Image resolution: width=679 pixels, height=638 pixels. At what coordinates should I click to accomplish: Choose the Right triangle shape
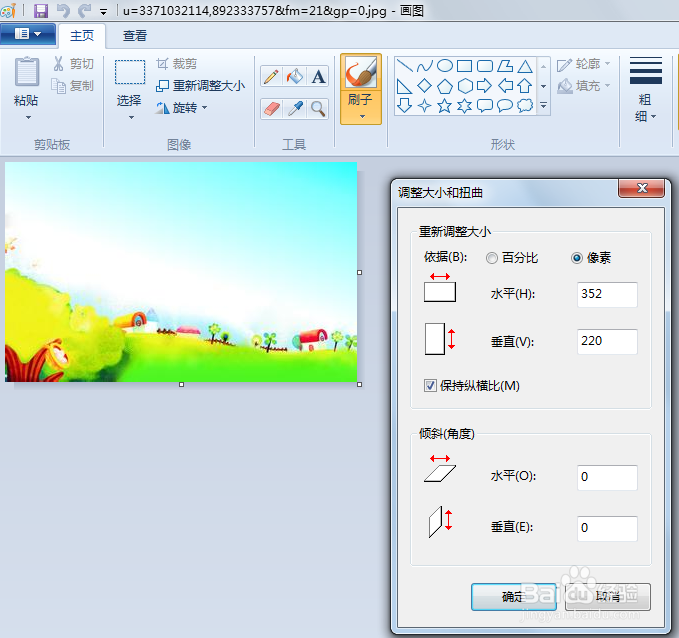[x=404, y=86]
